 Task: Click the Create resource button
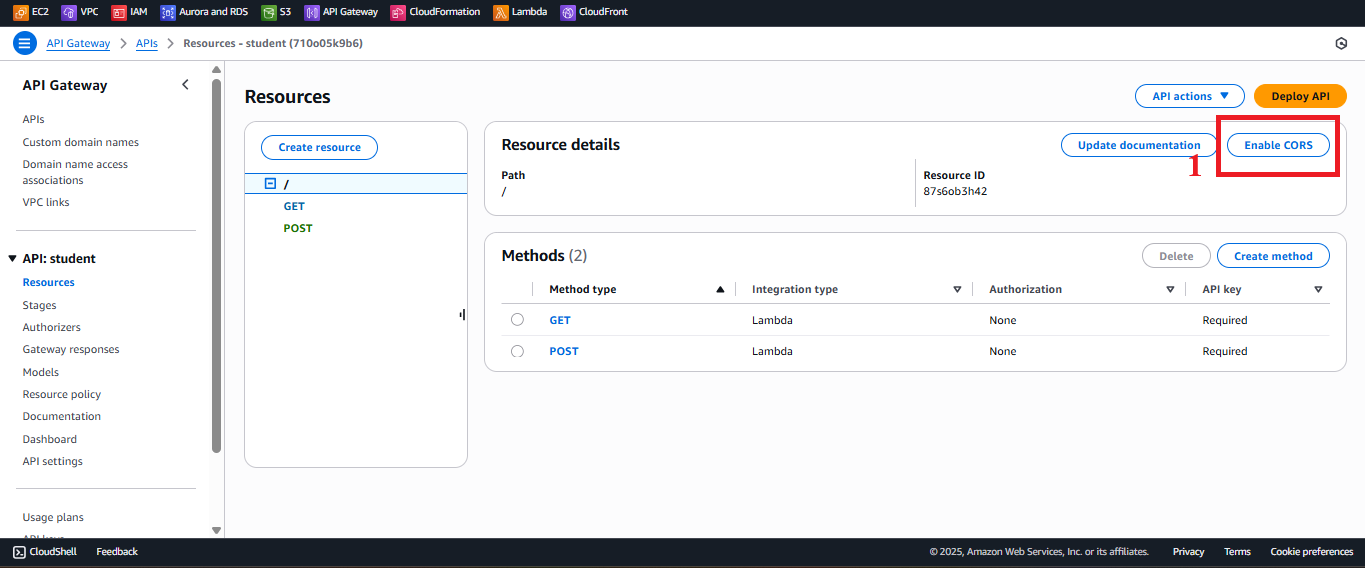click(x=319, y=147)
